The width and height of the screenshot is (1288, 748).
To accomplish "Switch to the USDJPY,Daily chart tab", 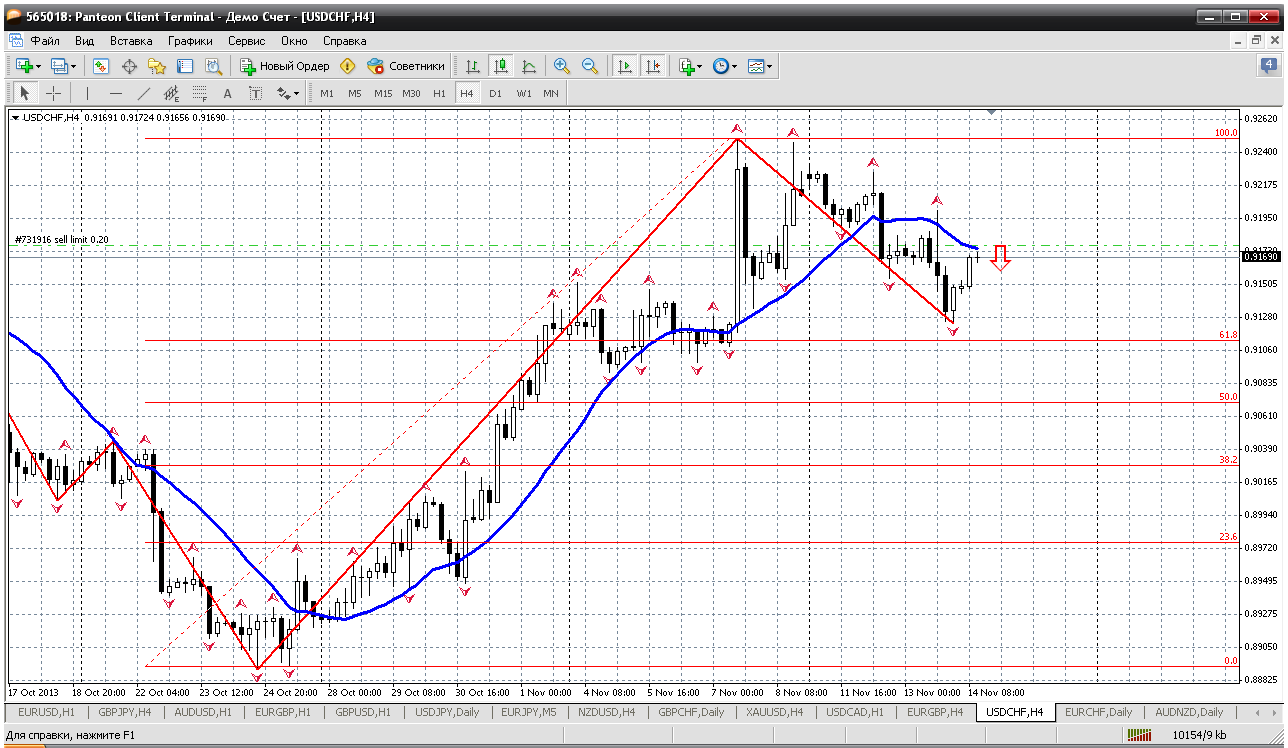I will (x=446, y=712).
